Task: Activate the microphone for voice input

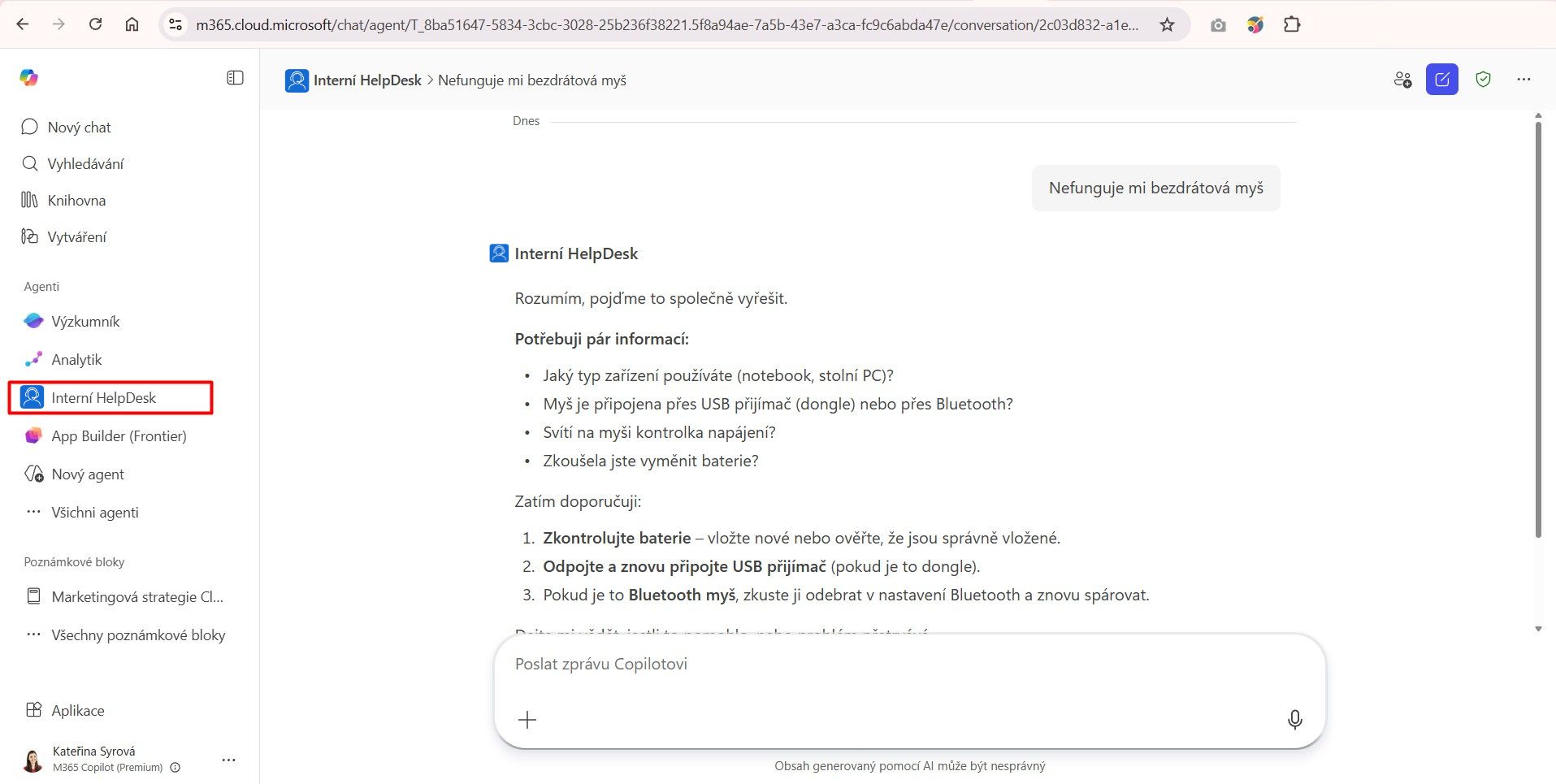Action: pos(1294,720)
